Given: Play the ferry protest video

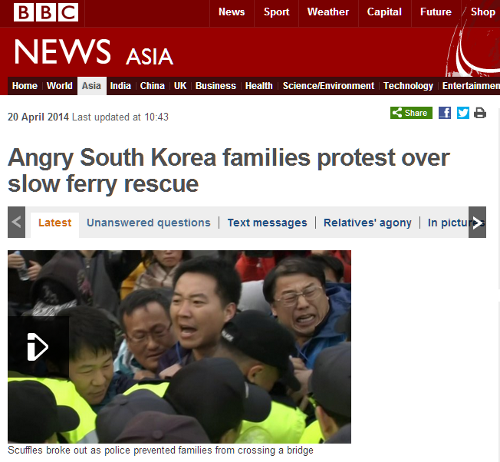Looking at the screenshot, I should click(38, 347).
